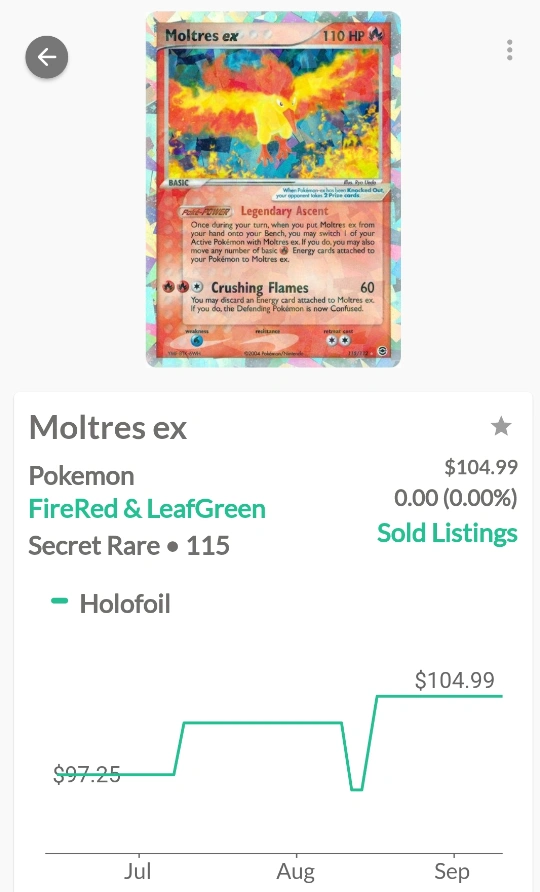Tap the Secret Rare • 115 rarity text
Image resolution: width=540 pixels, height=892 pixels.
coord(129,546)
